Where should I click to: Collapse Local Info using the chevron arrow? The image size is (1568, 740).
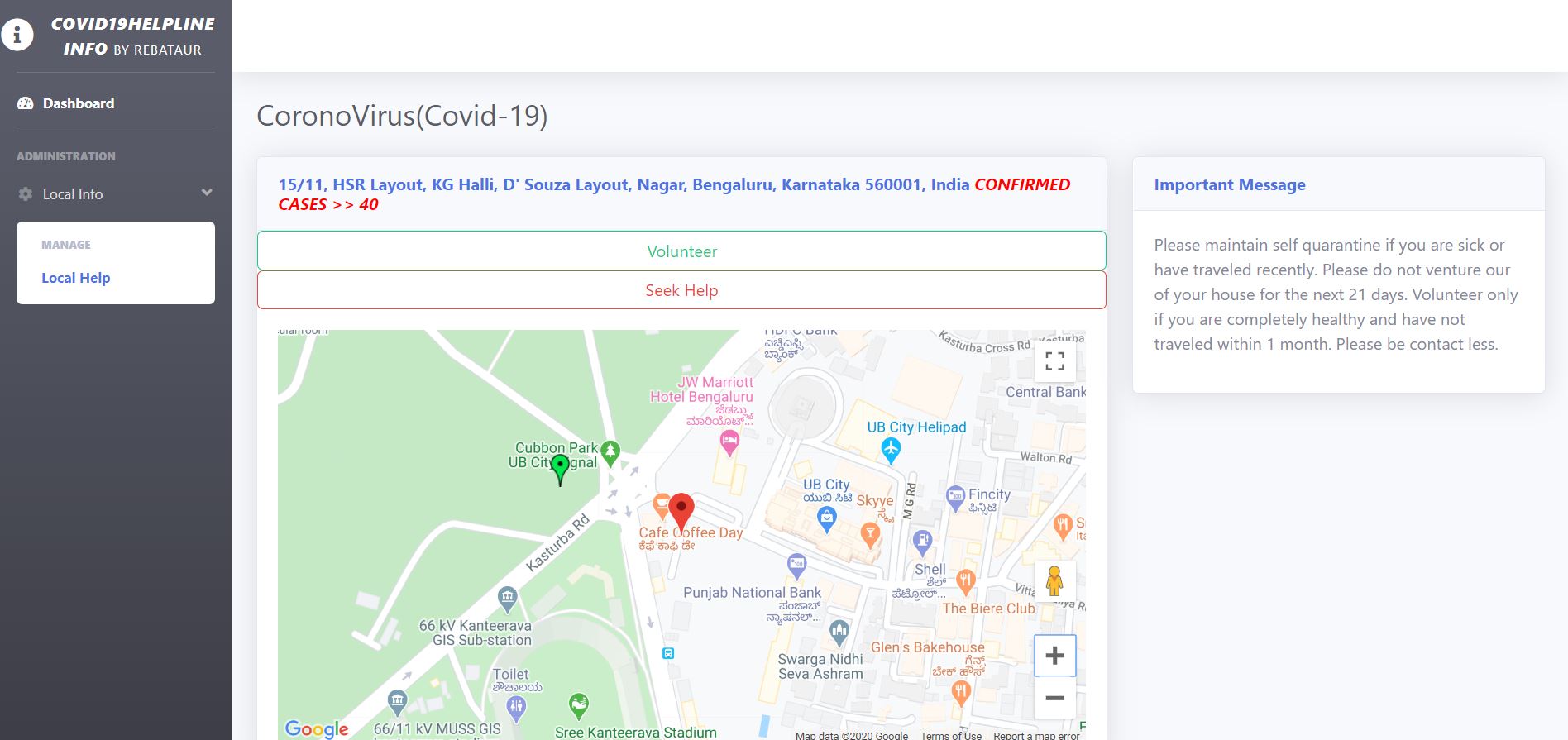point(207,193)
